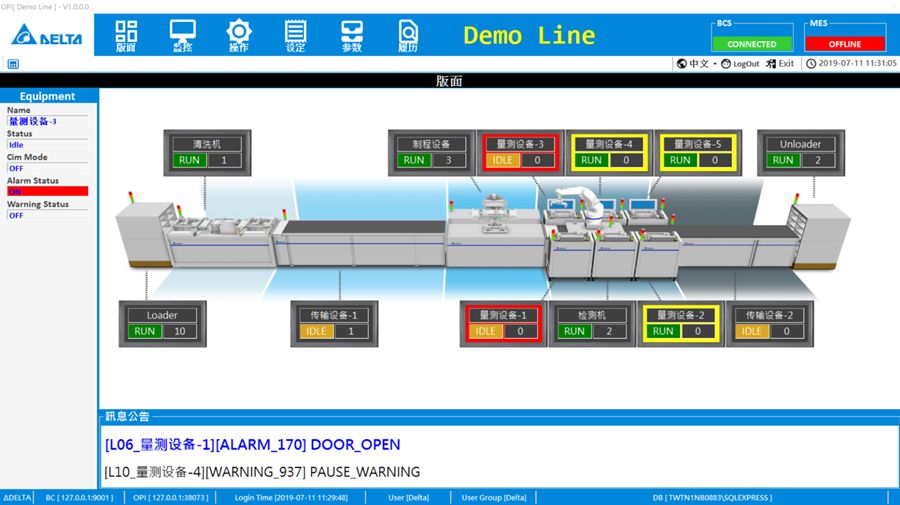Click the 操作 operation gear icon
The height and width of the screenshot is (505, 900).
tap(239, 35)
